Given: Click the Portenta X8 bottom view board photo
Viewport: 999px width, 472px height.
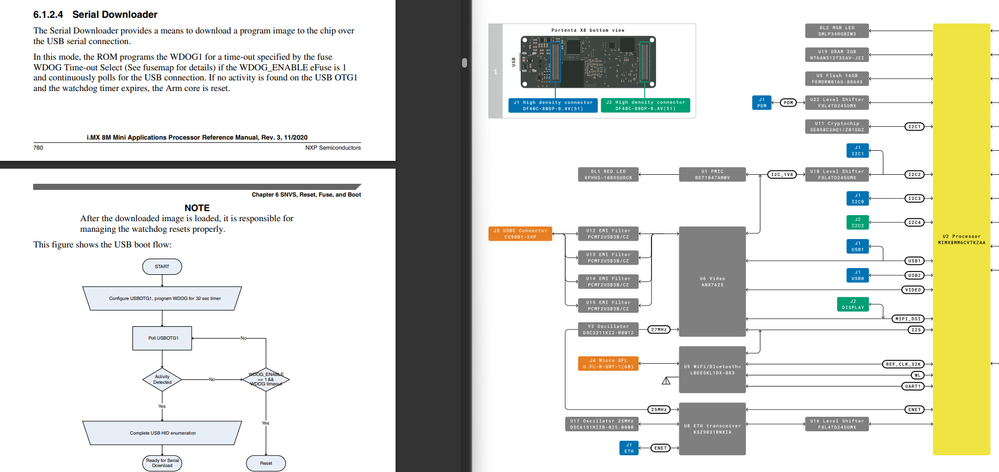Looking at the screenshot, I should [586, 64].
